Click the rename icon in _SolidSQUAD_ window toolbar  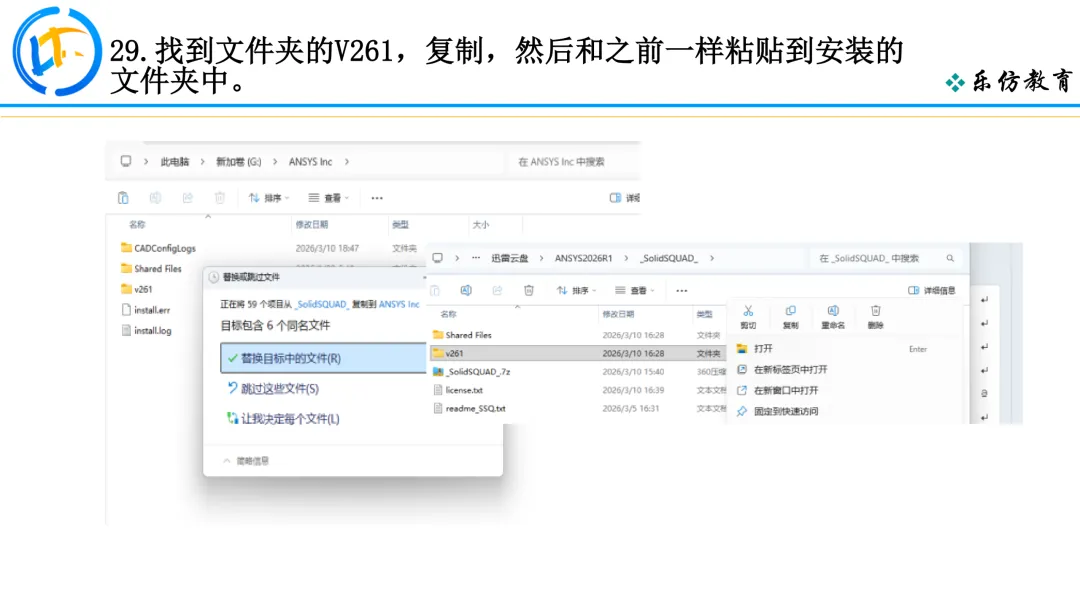pyautogui.click(x=466, y=291)
